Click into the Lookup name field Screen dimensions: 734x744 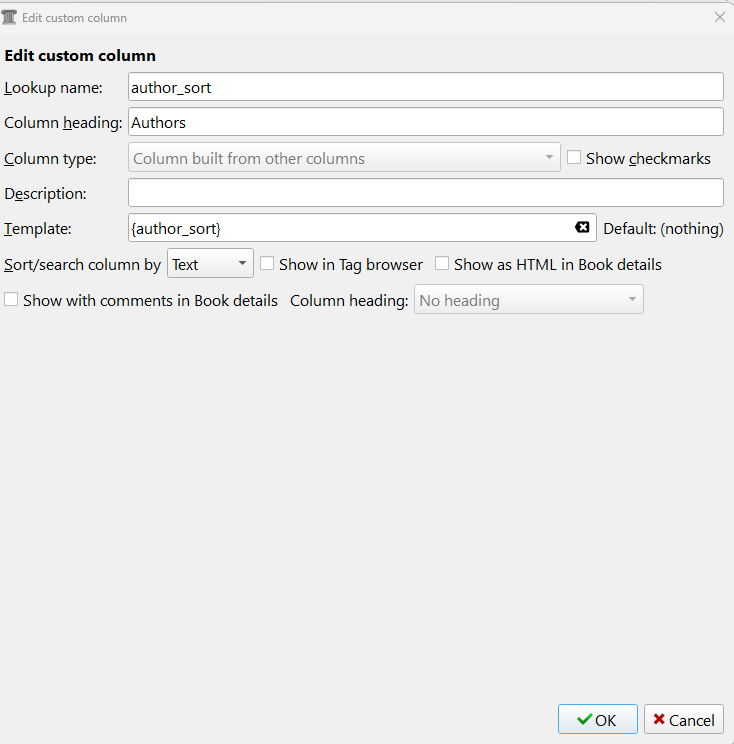(x=425, y=87)
